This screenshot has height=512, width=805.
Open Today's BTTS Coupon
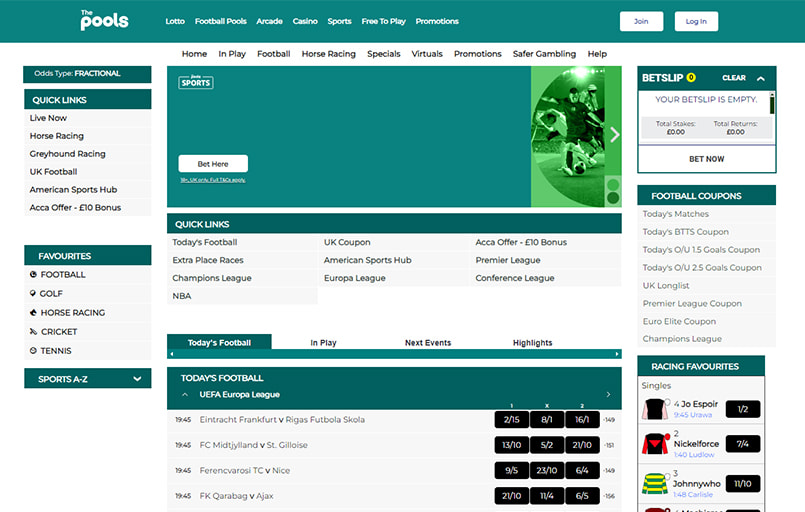[706, 232]
